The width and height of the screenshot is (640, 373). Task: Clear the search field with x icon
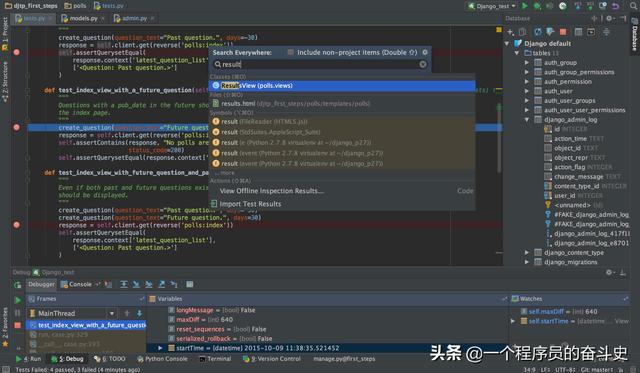[x=423, y=64]
